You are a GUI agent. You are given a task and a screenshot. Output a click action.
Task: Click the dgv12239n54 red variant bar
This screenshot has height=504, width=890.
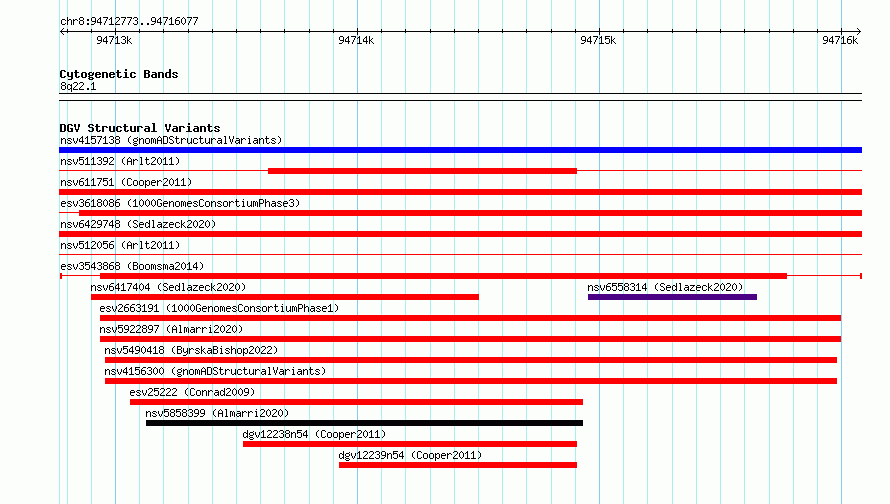click(458, 465)
